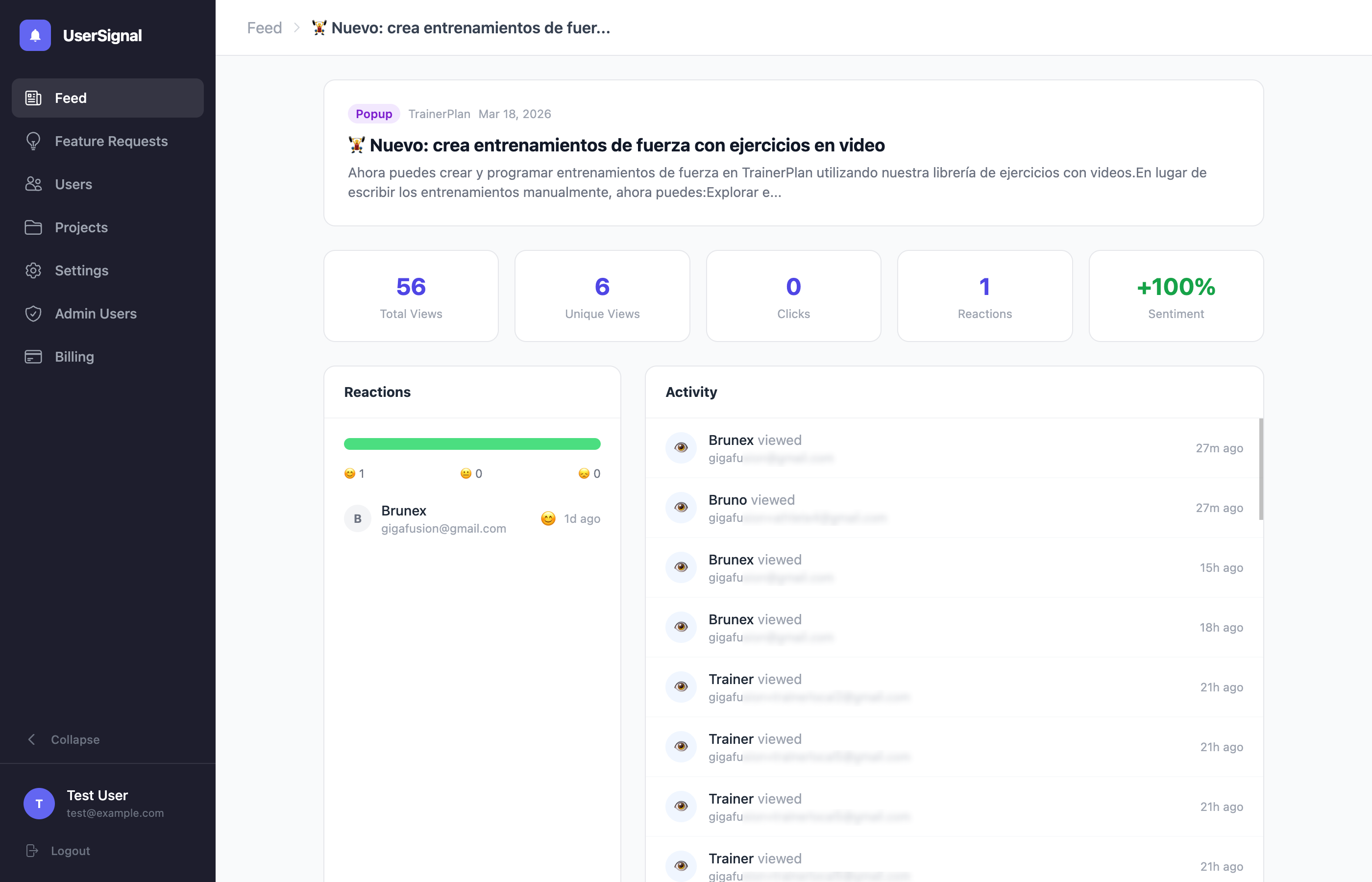Click the Projects folder icon

pos(33,227)
